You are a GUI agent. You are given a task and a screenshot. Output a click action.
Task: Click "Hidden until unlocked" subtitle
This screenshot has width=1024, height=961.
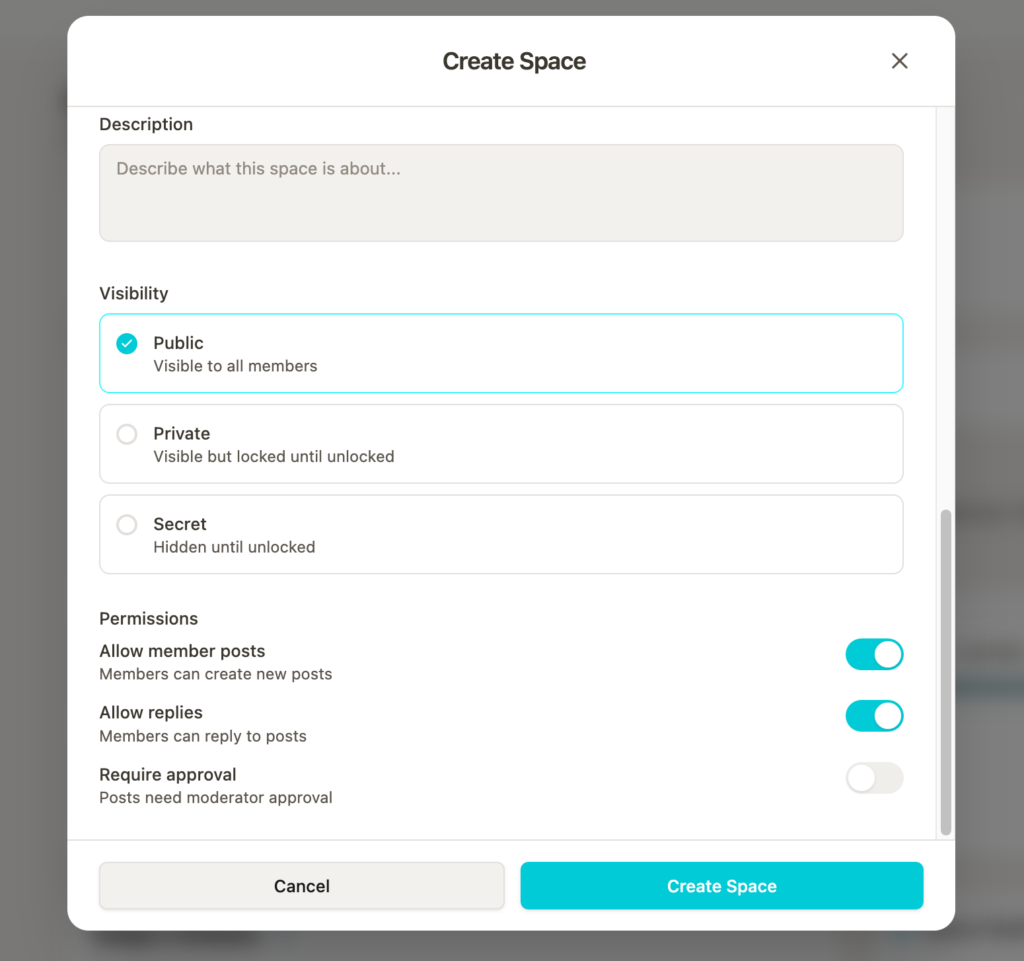[x=234, y=547]
